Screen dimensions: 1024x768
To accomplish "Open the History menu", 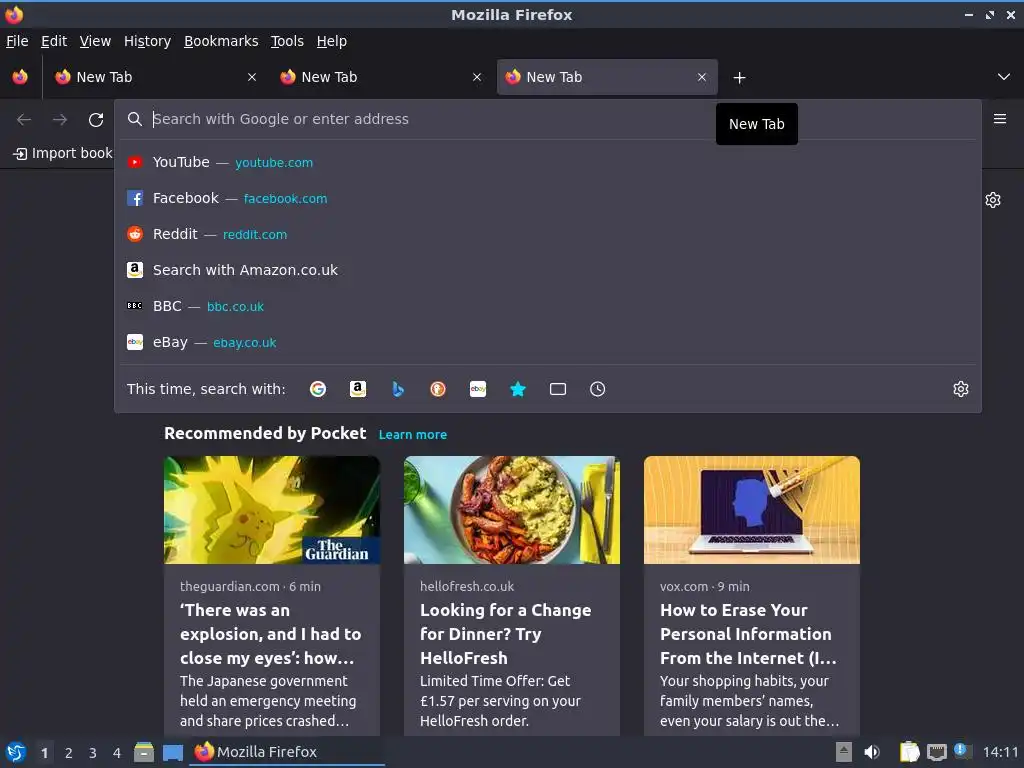I will [148, 41].
